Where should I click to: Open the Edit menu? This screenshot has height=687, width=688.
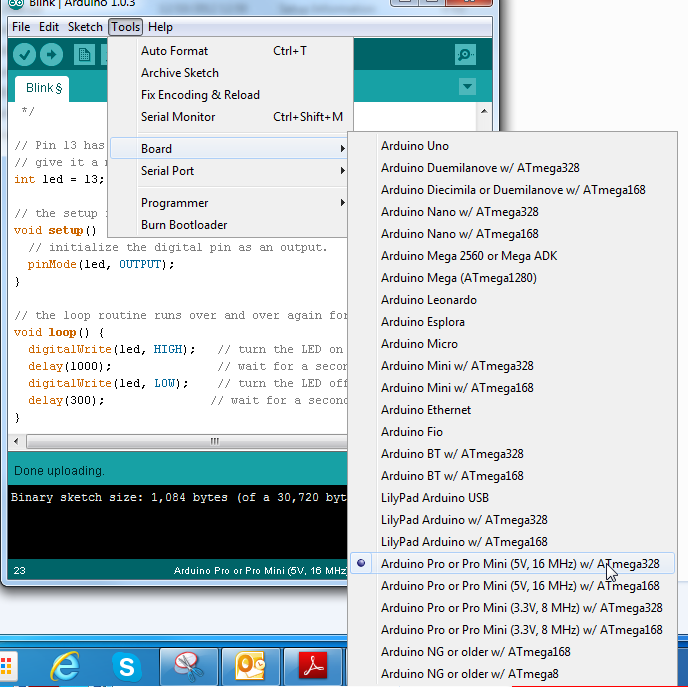coord(49,27)
